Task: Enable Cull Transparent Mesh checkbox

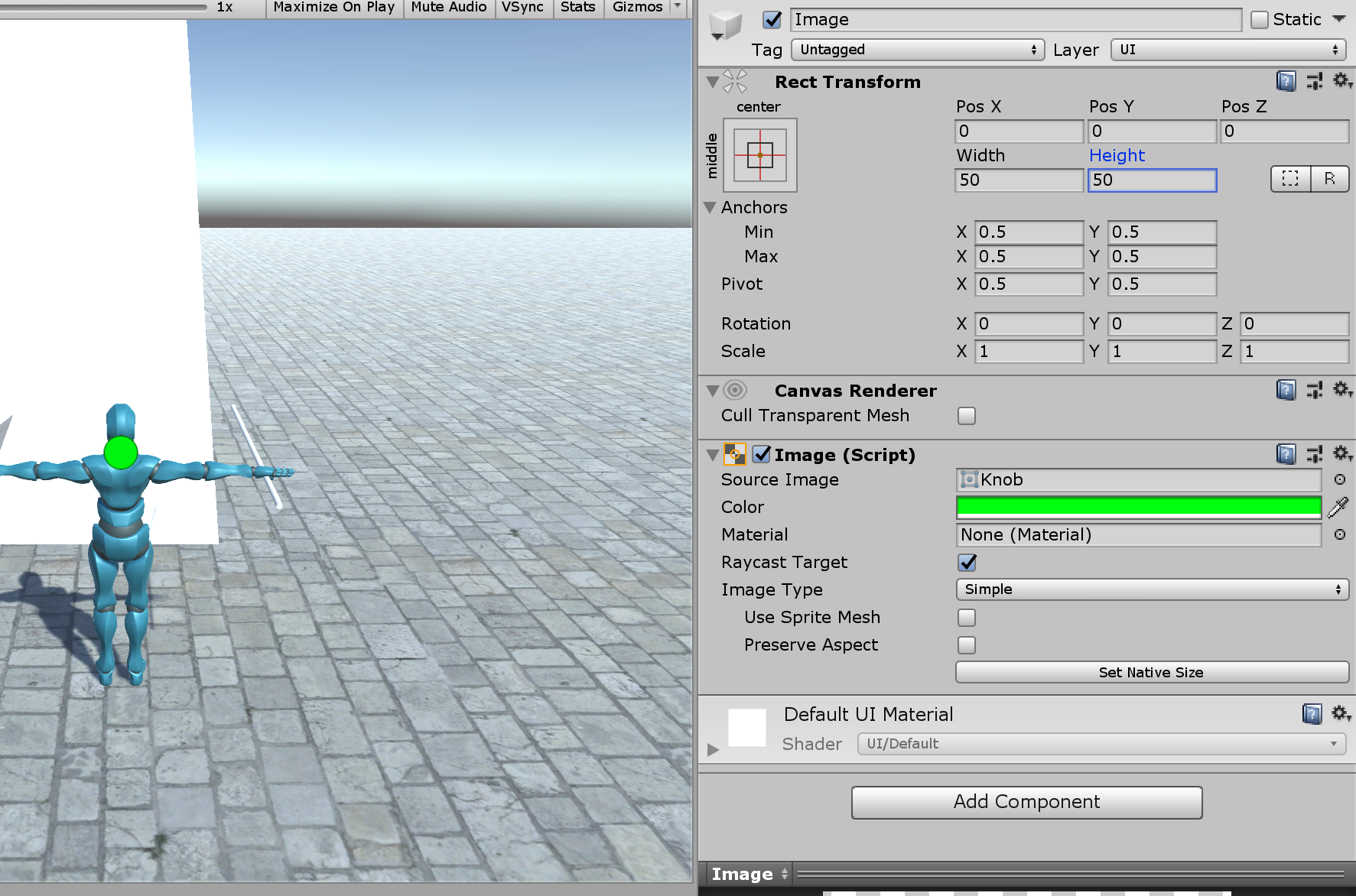Action: point(967,416)
